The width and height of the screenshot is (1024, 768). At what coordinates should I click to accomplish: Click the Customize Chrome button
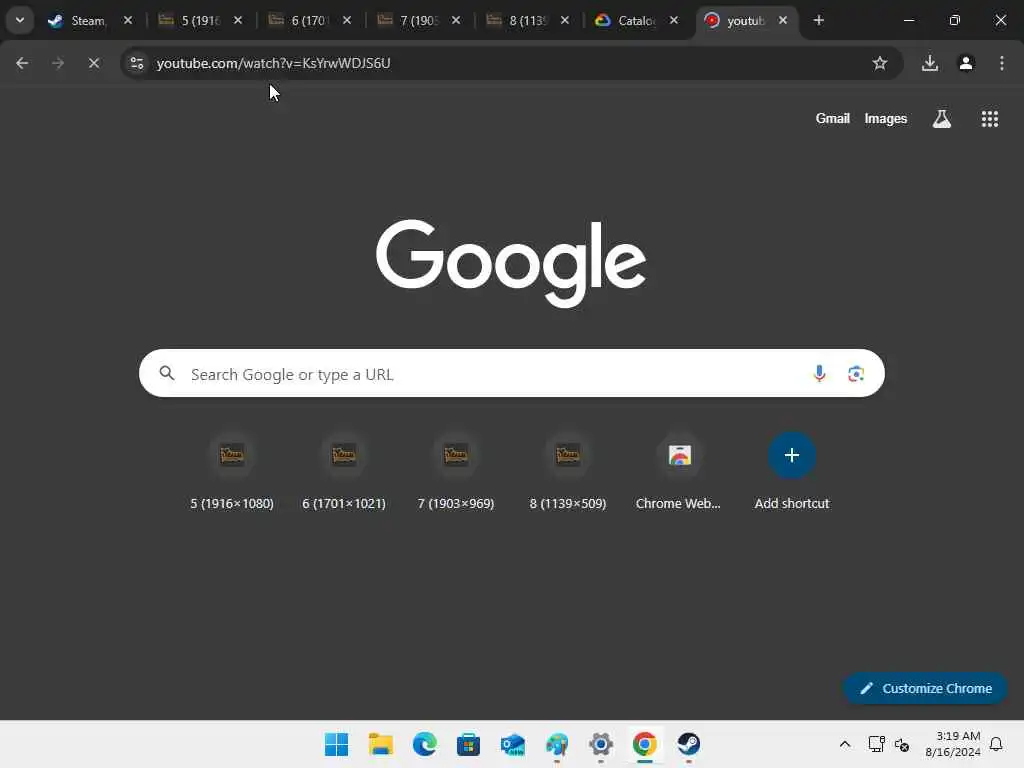click(925, 688)
